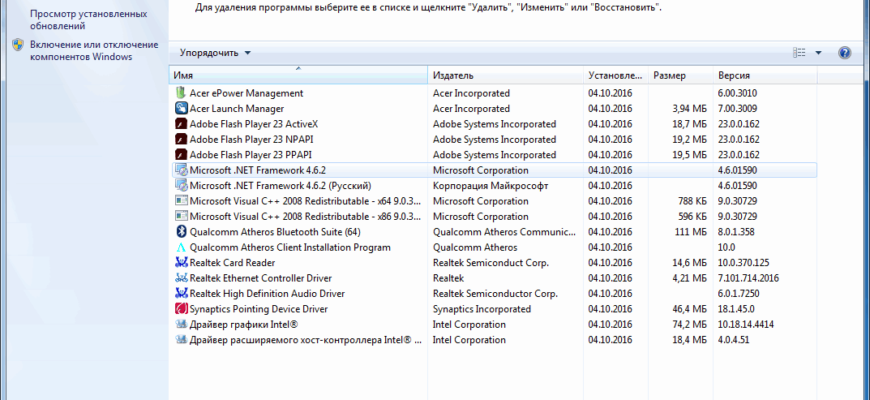870x400 pixels.
Task: Select Synaptics Pointing Device Driver entry
Action: [x=494, y=309]
